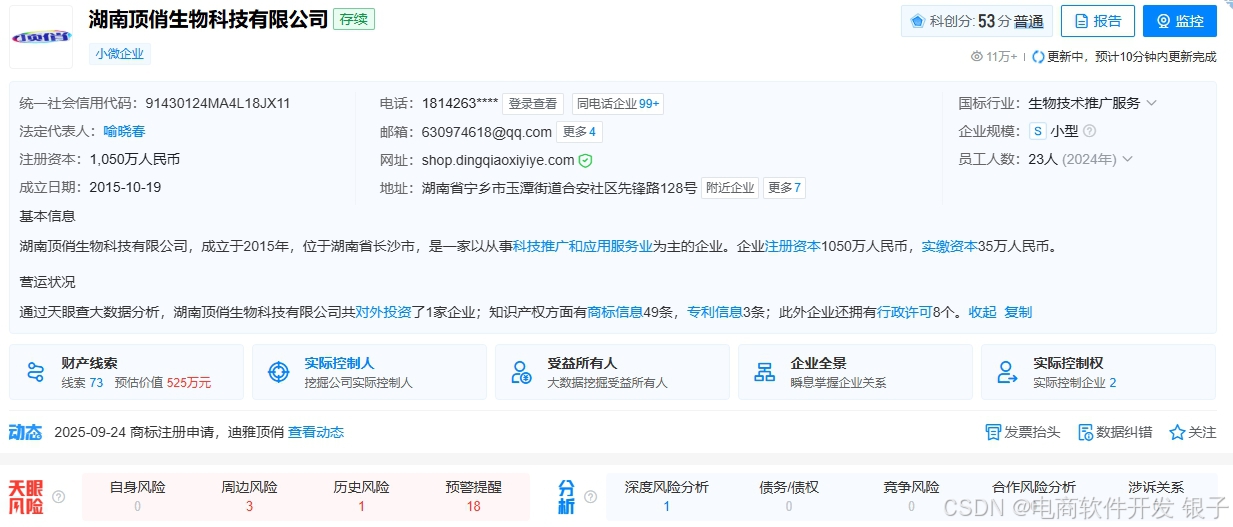The width and height of the screenshot is (1233, 527).
Task: Click the eye views icon 11万+
Action: point(977,57)
